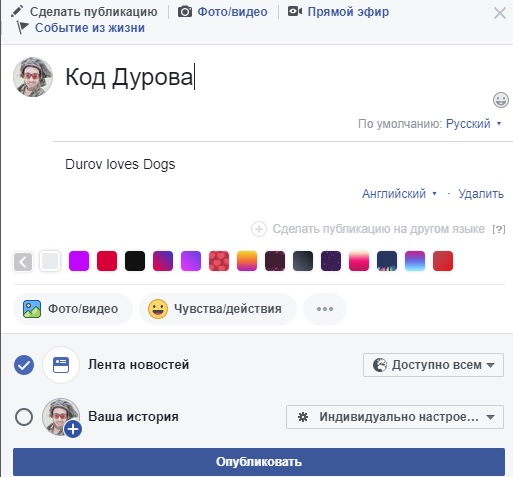The height and width of the screenshot is (477, 513).
Task: Open the default language dropdown Русский
Action: 473,124
